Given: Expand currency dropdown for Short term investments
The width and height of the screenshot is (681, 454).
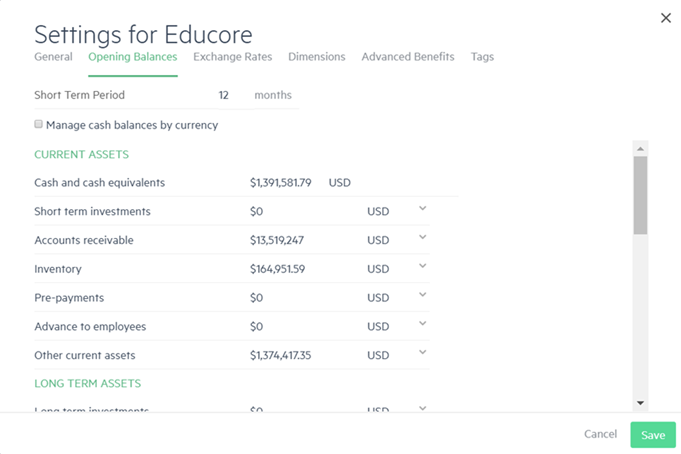Looking at the screenshot, I should (x=422, y=209).
